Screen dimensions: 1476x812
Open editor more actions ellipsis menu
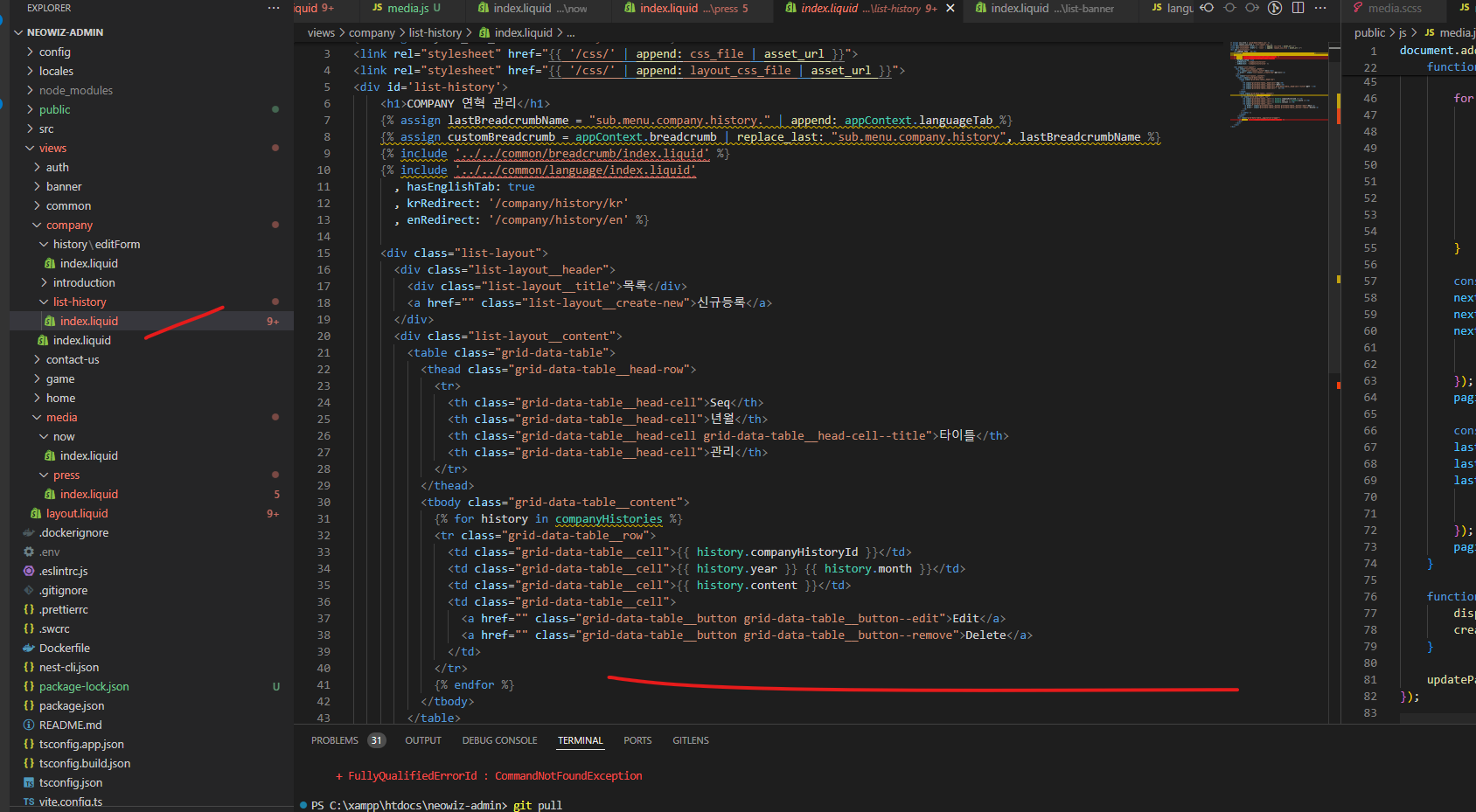(1320, 8)
